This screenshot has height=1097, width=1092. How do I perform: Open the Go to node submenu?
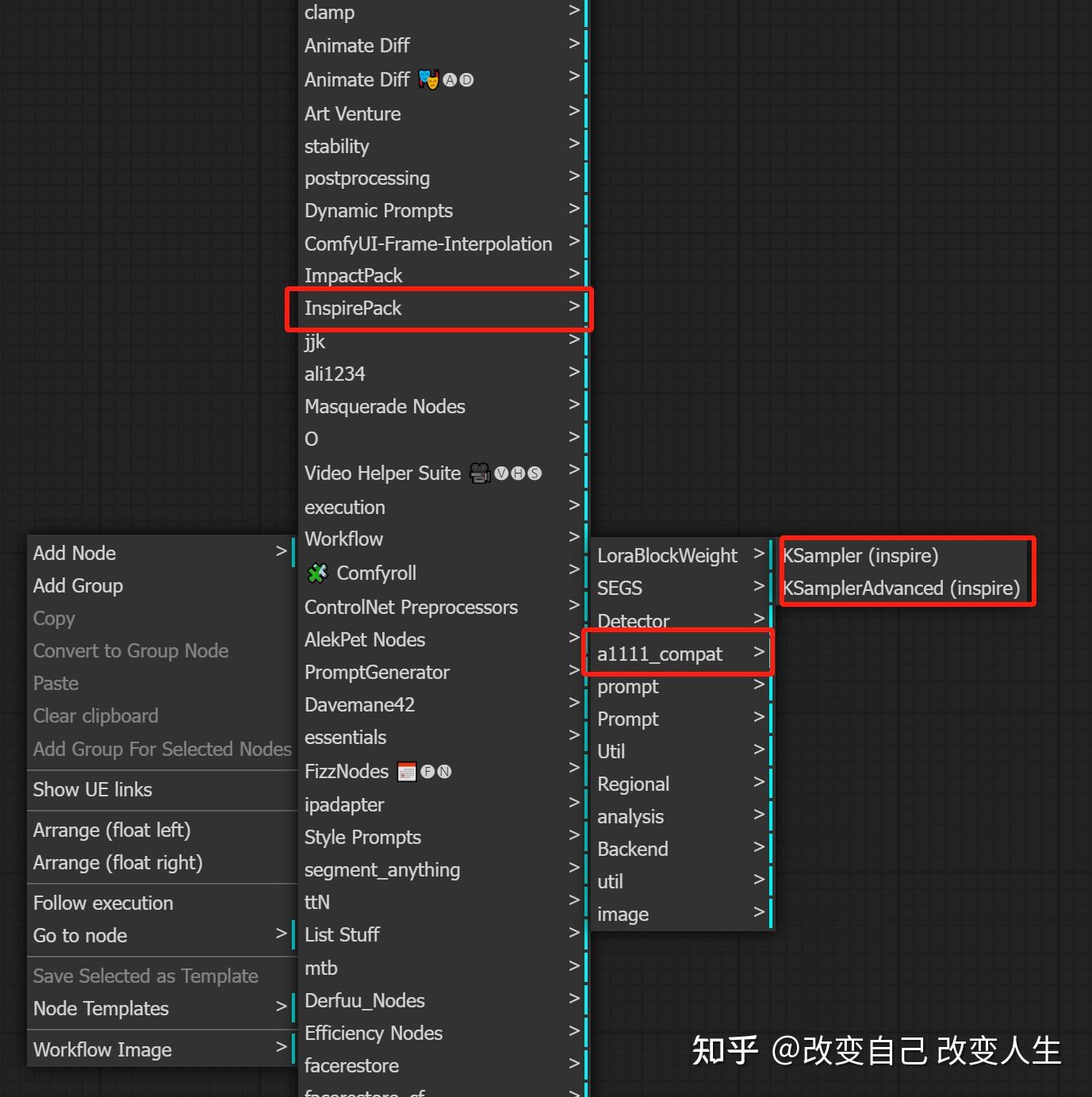click(161, 935)
